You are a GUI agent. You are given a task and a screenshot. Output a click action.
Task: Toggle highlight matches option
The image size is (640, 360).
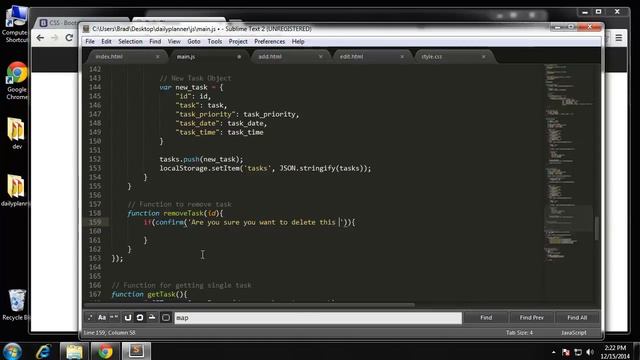point(166,317)
